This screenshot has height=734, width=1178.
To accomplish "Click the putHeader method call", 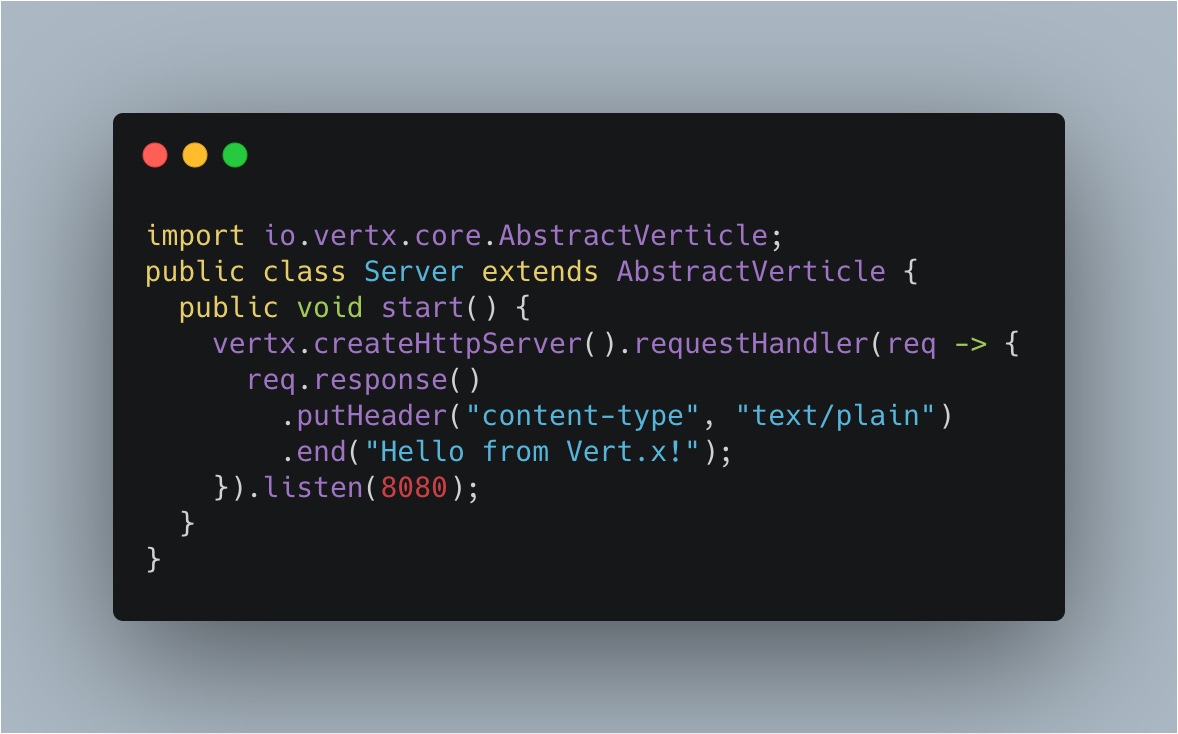I will [373, 415].
